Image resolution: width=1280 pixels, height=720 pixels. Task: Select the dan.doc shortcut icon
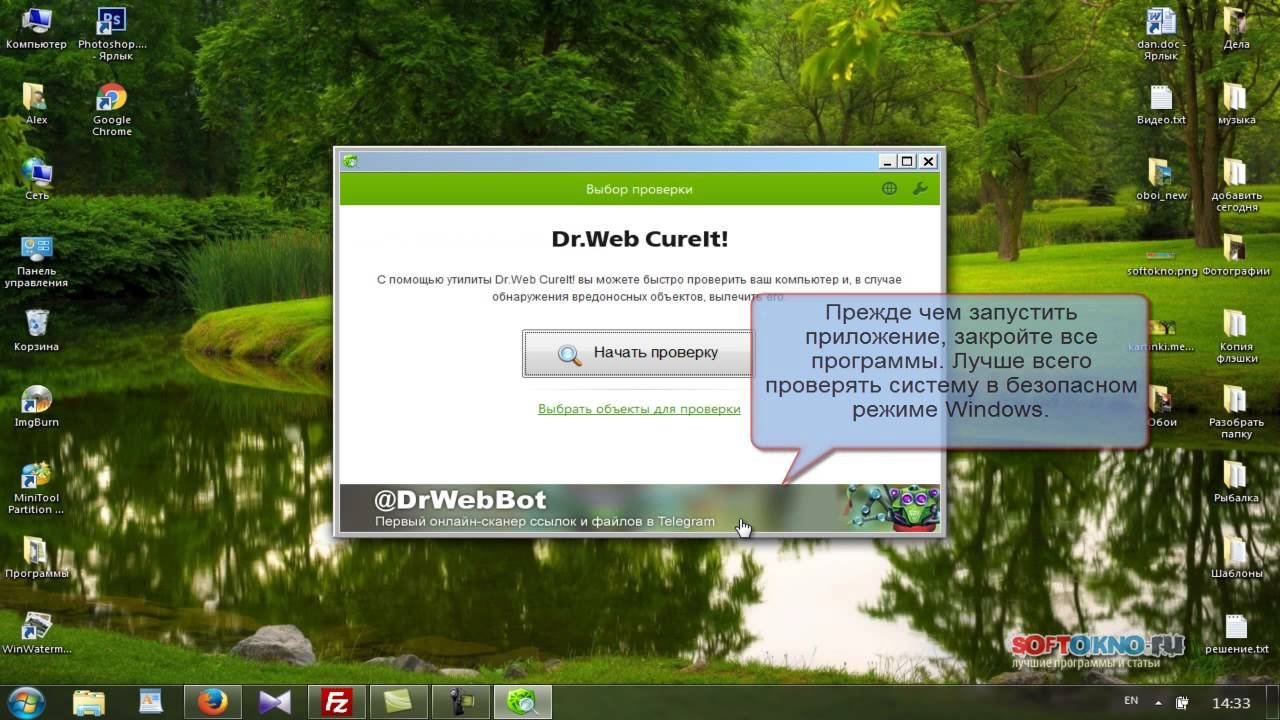[1161, 33]
